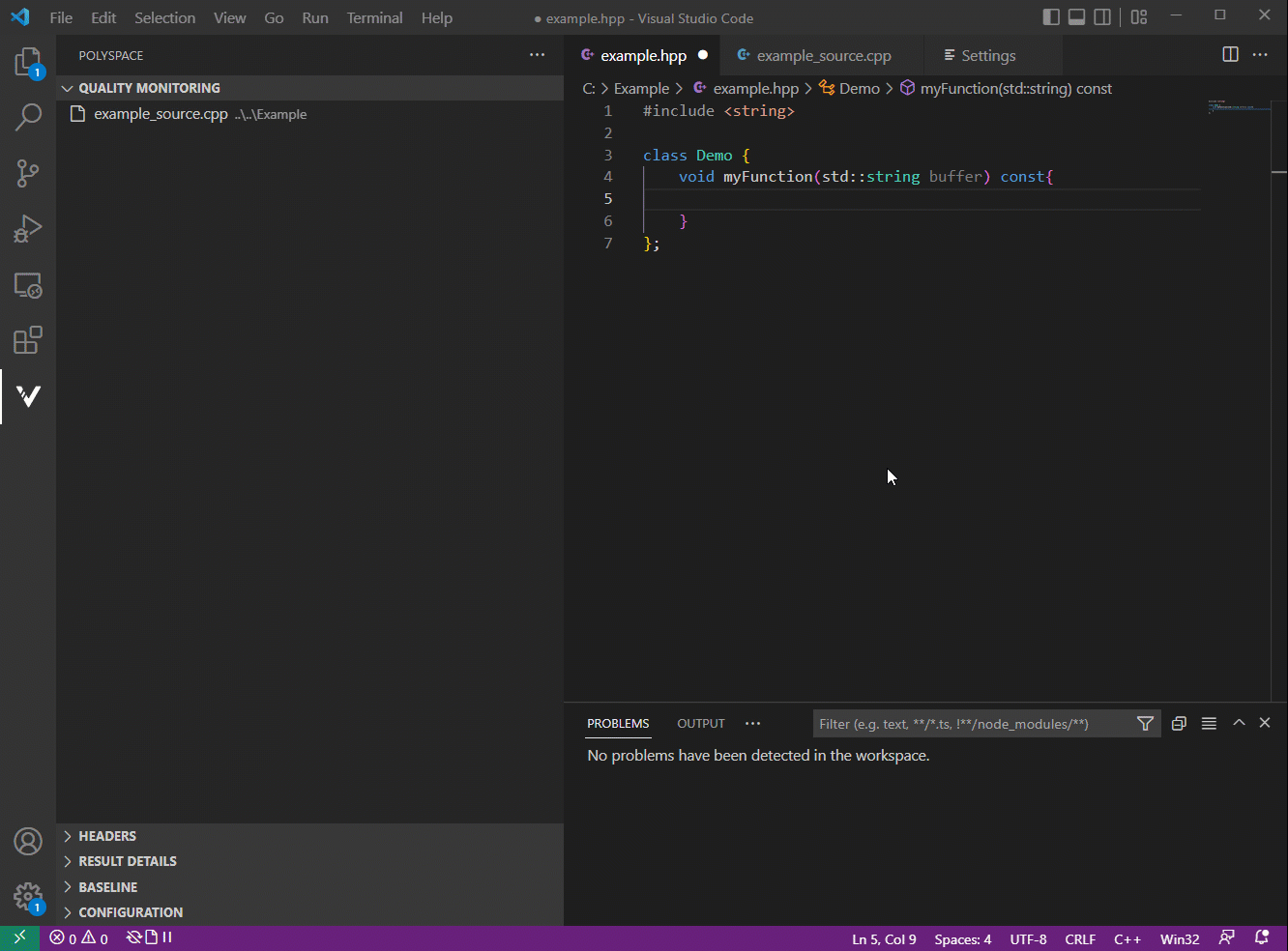Open the Remote Window indicator in status bar
The width and height of the screenshot is (1288, 951).
(18, 937)
